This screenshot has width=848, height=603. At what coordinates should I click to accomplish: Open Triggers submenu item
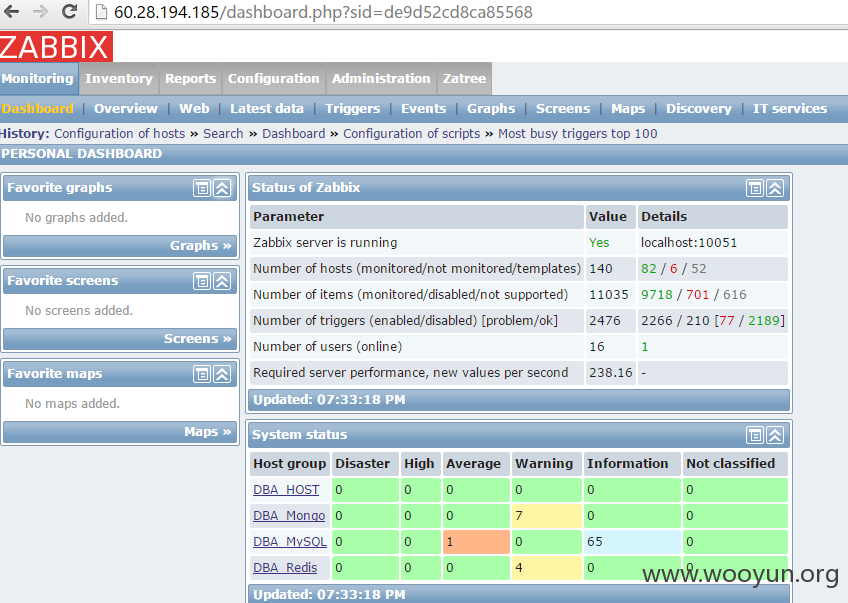[353, 109]
